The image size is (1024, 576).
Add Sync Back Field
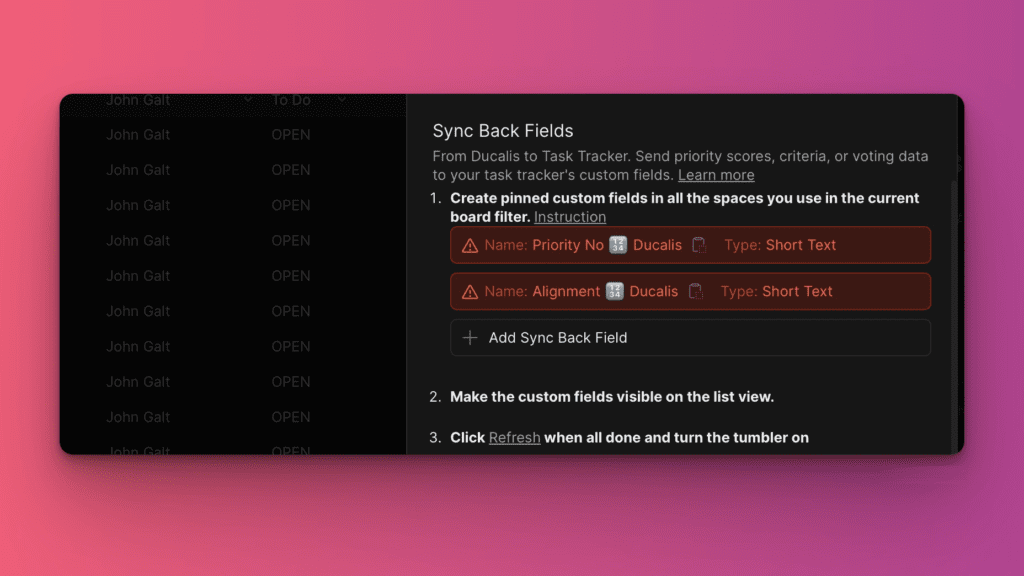click(690, 338)
